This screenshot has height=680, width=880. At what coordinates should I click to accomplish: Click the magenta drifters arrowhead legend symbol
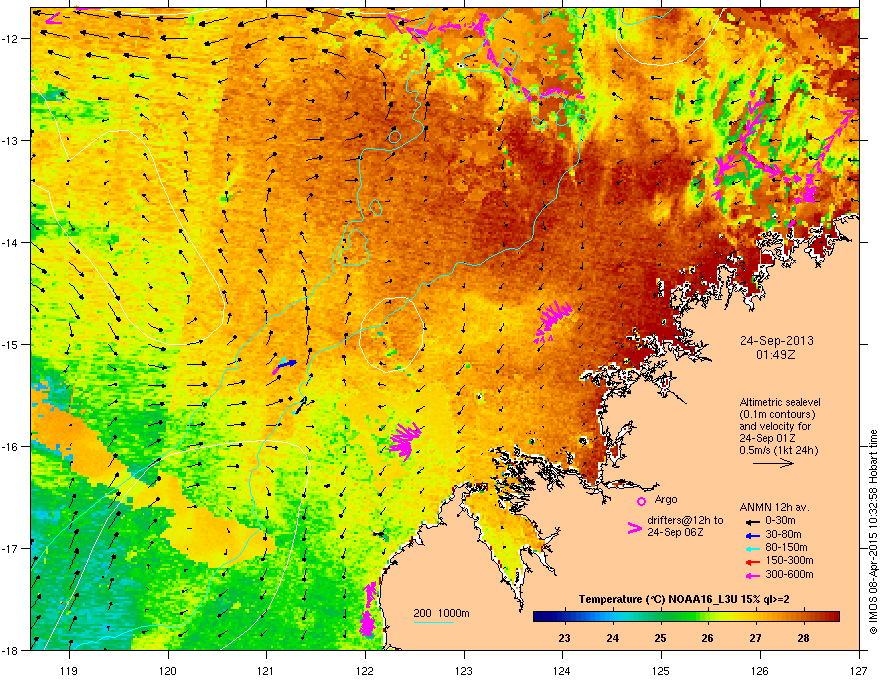pos(635,528)
